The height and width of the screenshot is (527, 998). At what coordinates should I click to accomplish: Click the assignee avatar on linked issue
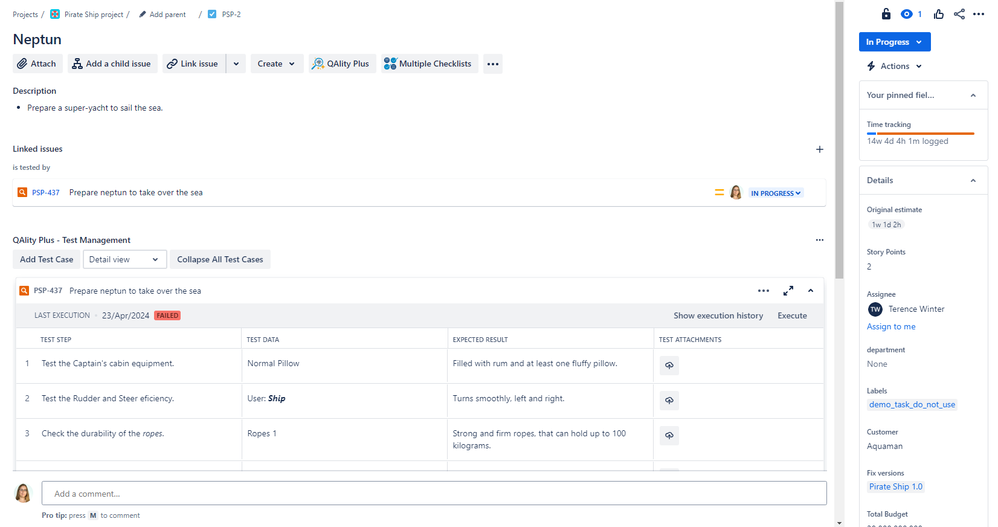[x=736, y=192]
